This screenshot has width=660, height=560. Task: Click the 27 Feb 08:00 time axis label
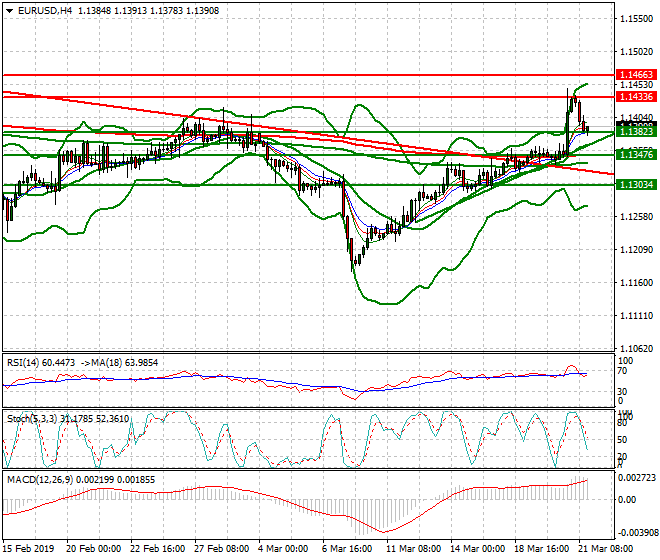(221, 549)
